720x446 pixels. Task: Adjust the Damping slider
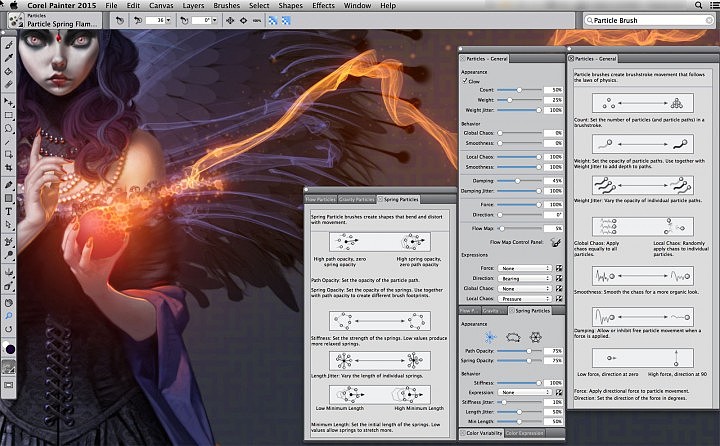pyautogui.click(x=519, y=180)
